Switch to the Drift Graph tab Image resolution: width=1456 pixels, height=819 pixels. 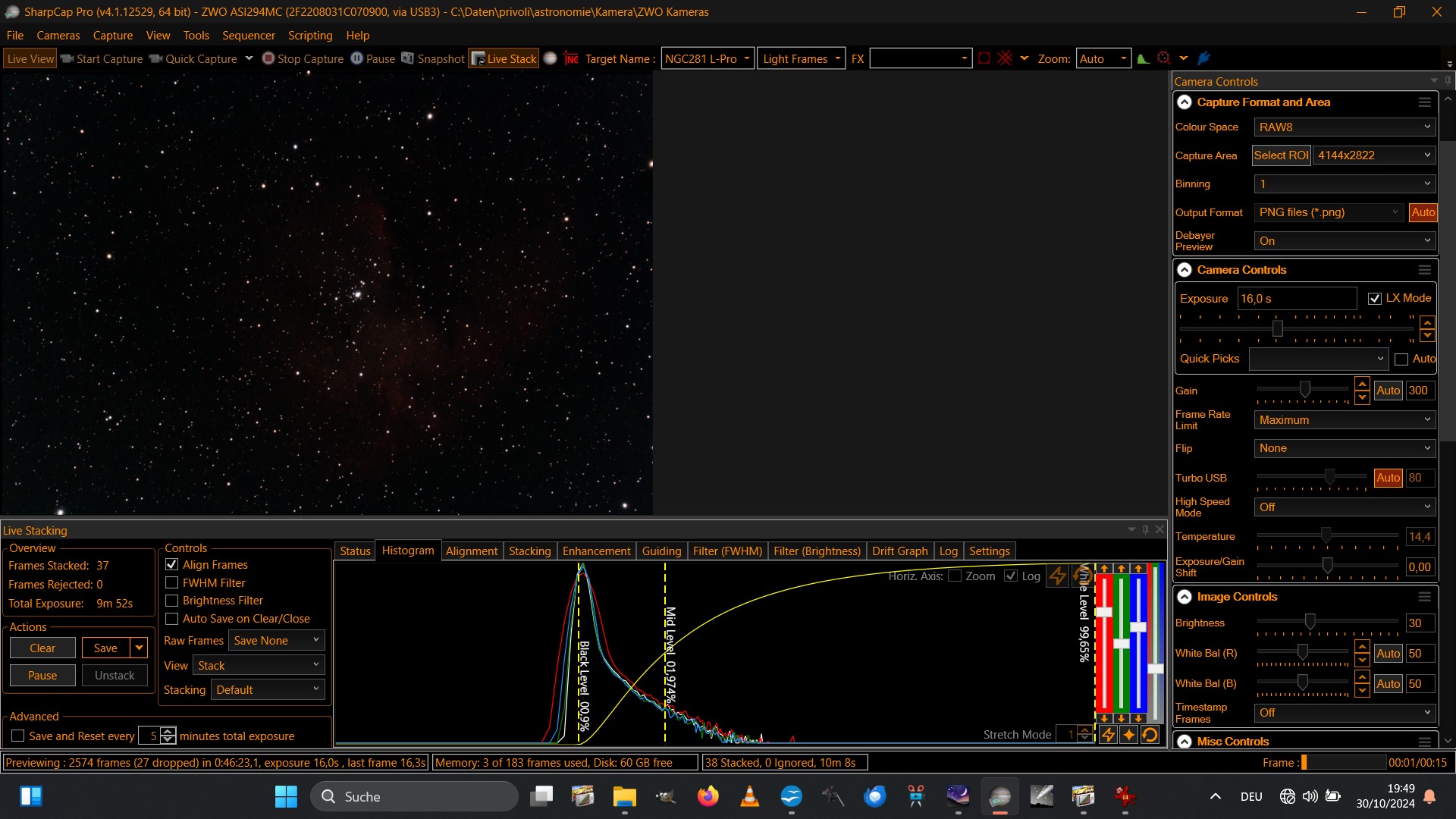pos(899,551)
